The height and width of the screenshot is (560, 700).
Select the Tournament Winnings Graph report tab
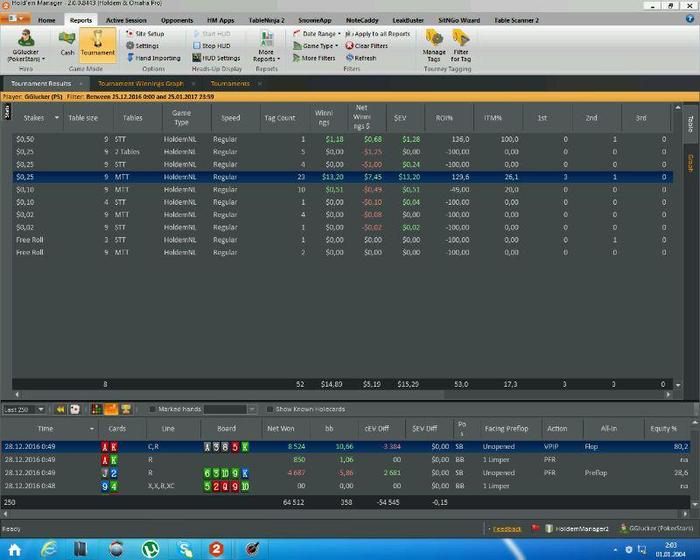pos(141,84)
